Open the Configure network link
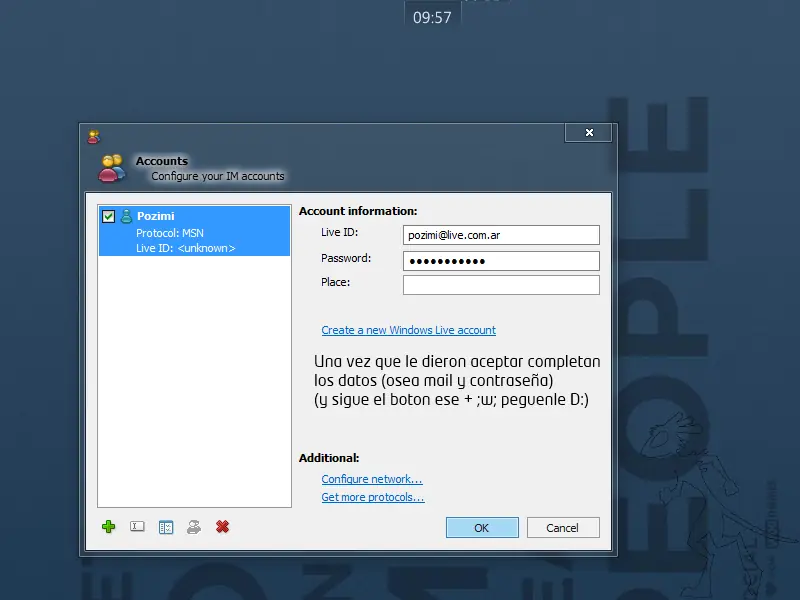This screenshot has width=800, height=600. pyautogui.click(x=372, y=479)
